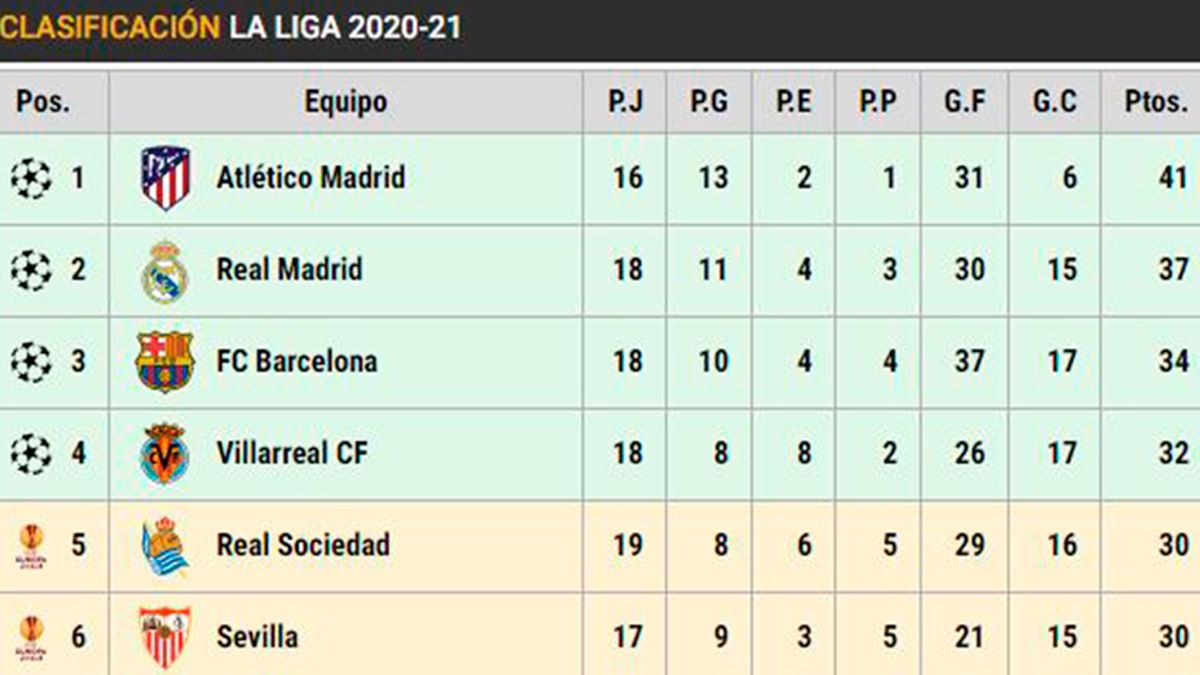
Task: Click Europa League icon beside position 6
Action: [x=31, y=638]
